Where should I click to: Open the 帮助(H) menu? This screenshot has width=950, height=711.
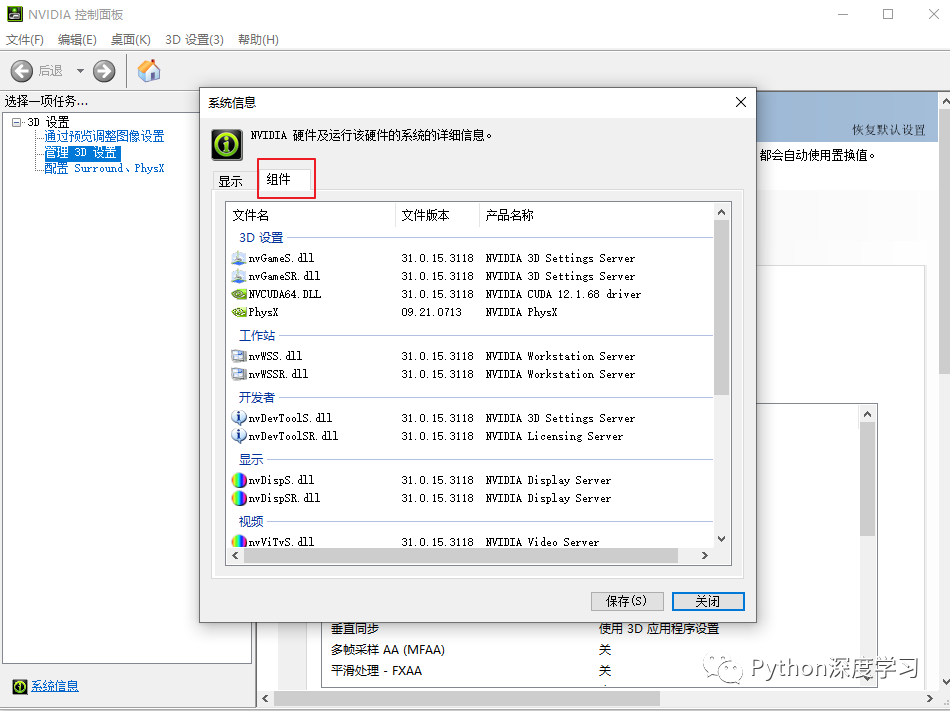click(258, 39)
